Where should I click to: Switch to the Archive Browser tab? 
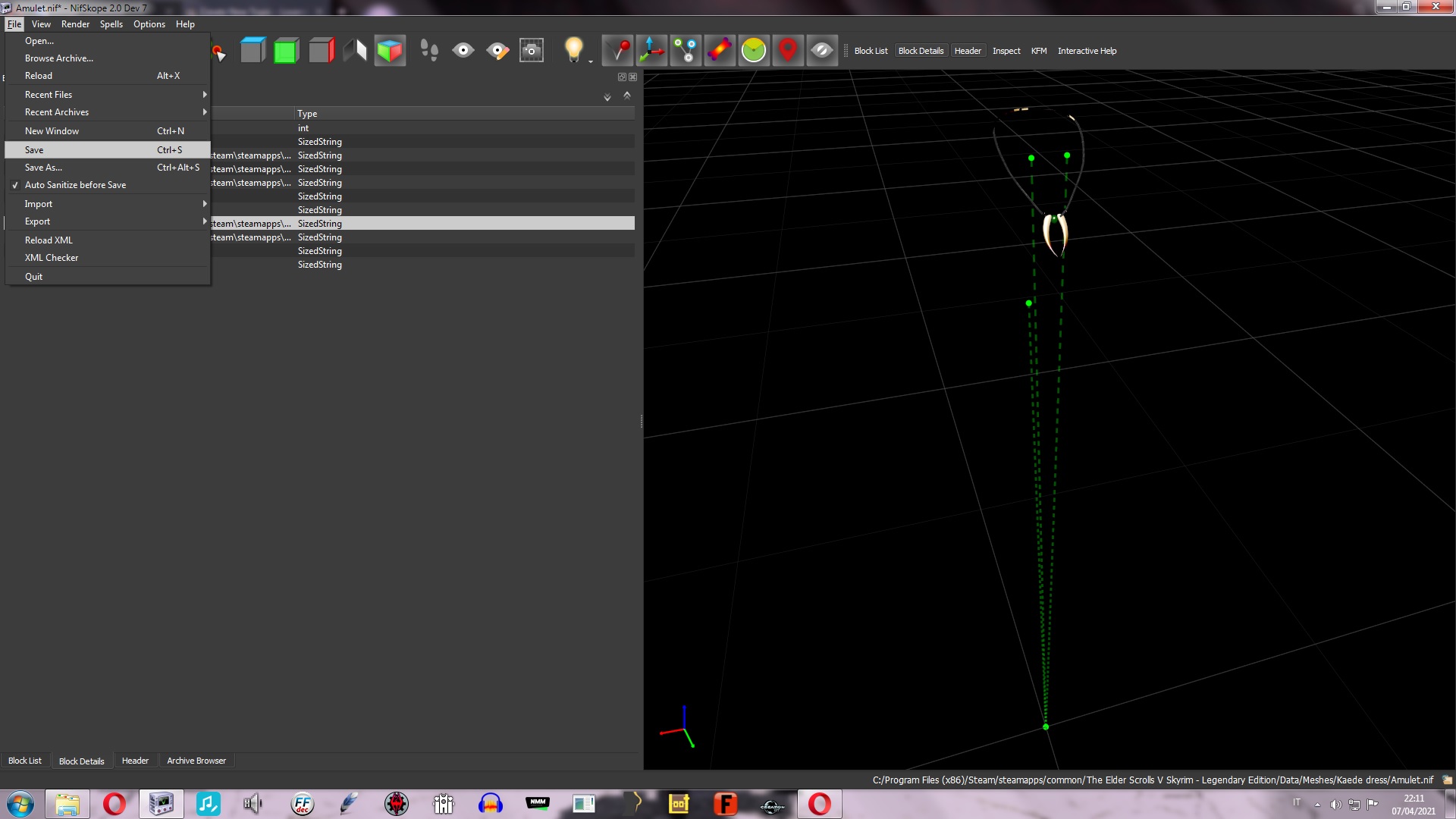tap(196, 761)
